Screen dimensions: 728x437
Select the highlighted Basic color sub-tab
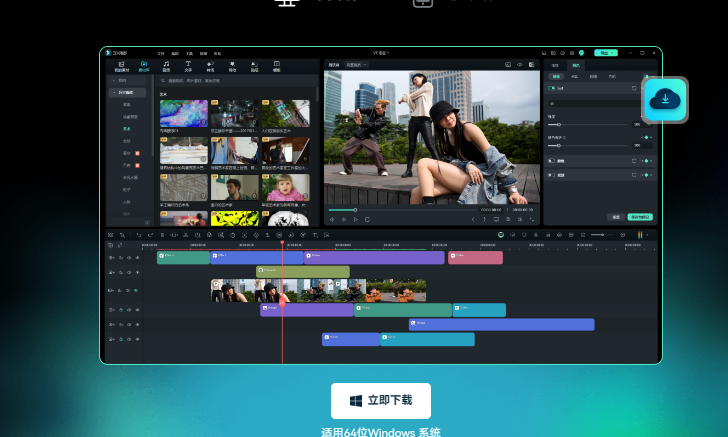556,77
